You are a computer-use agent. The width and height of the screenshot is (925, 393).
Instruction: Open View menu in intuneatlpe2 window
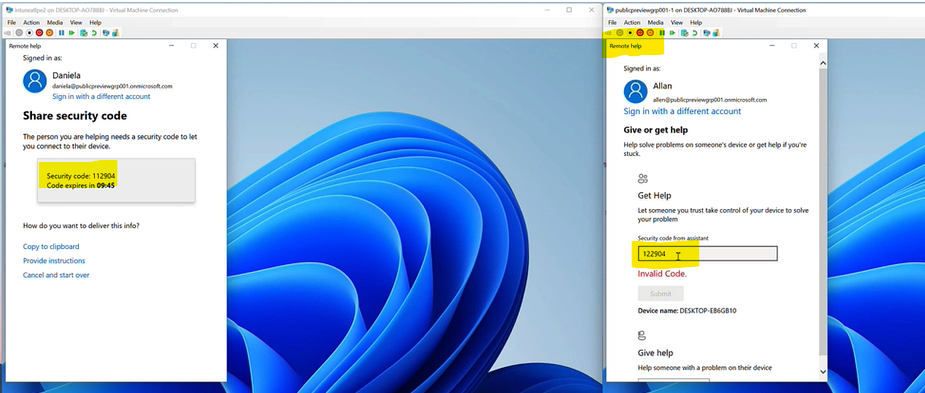tap(76, 22)
